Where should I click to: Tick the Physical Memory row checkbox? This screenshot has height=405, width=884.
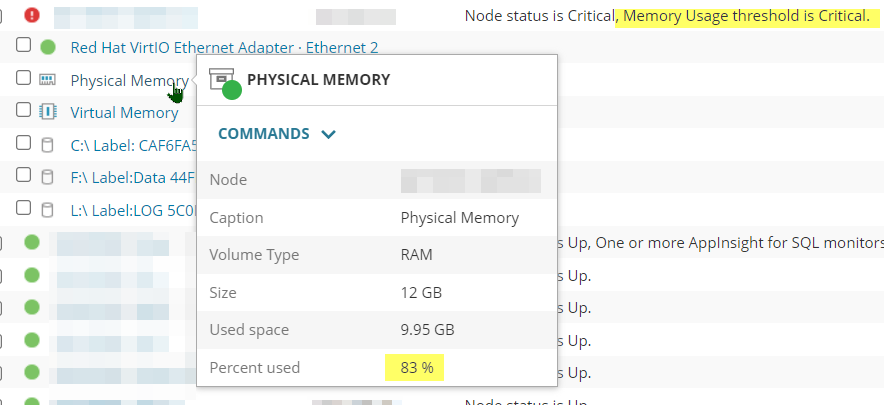pyautogui.click(x=24, y=79)
